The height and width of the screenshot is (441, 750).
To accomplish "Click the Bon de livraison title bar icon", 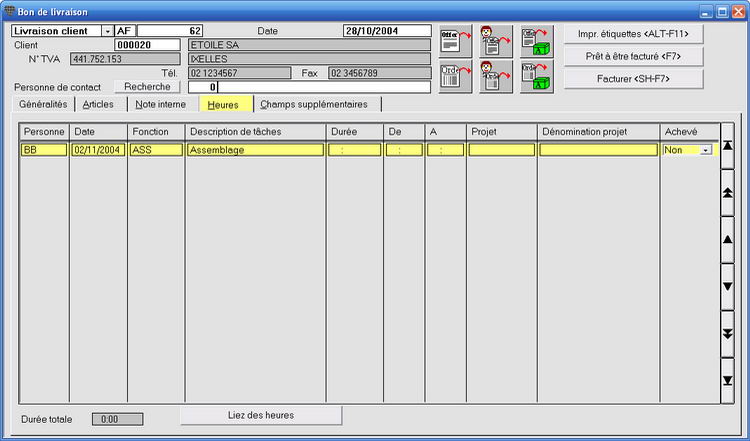I will point(9,11).
